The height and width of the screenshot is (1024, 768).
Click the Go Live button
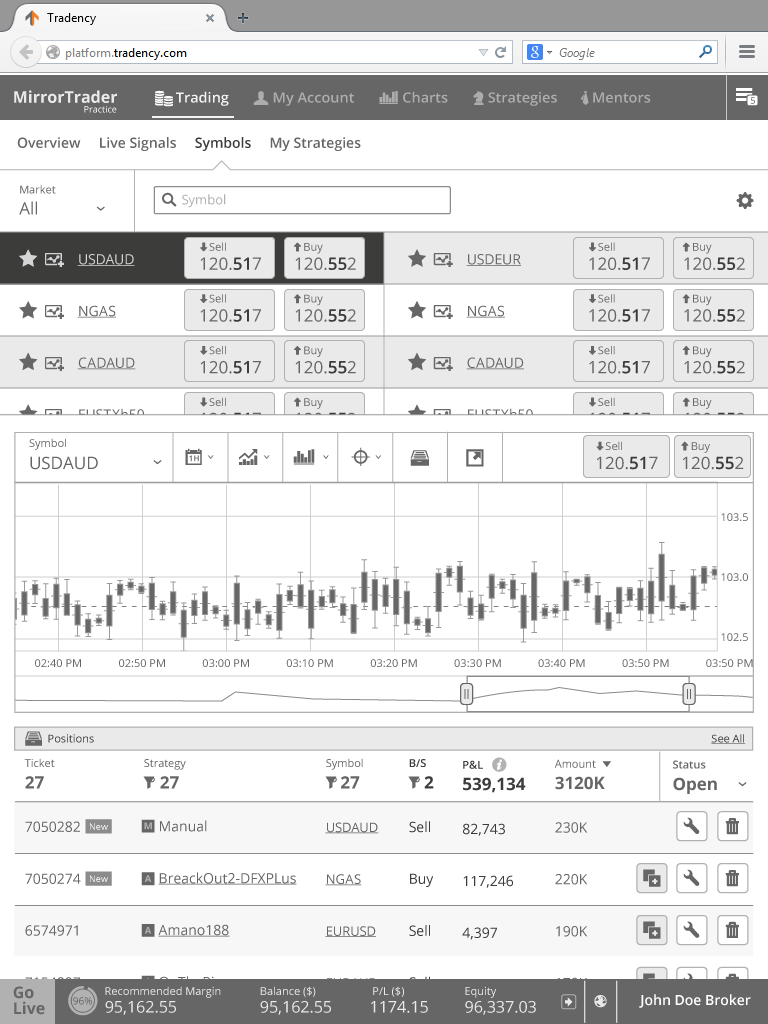point(27,1001)
